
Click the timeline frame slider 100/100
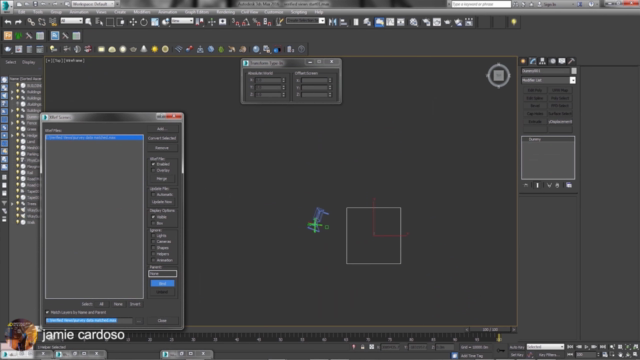[490, 329]
